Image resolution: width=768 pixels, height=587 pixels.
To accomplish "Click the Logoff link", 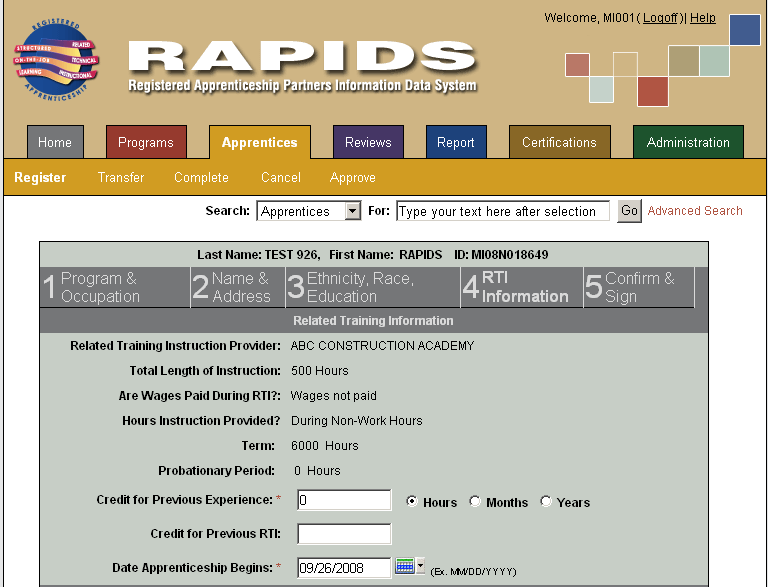I will pyautogui.click(x=660, y=18).
